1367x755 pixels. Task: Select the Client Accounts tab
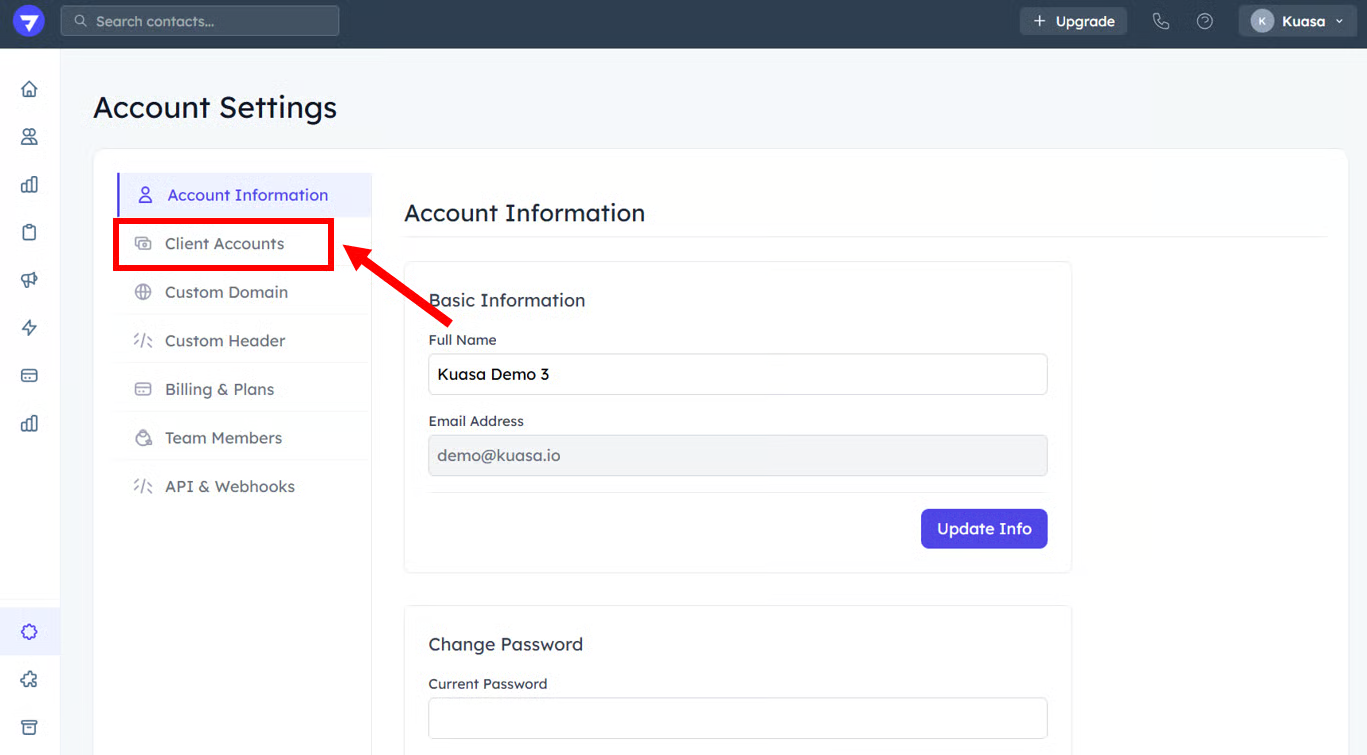(x=224, y=244)
